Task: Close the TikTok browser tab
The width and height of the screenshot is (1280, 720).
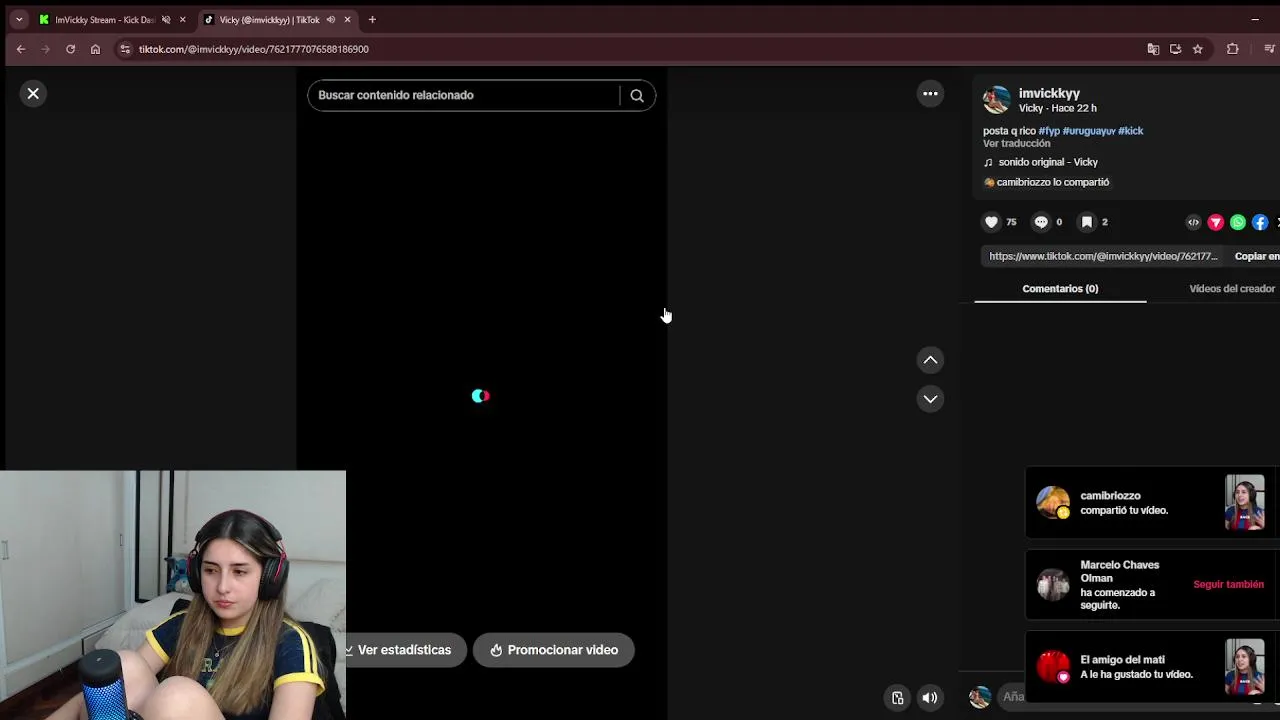Action: [x=348, y=19]
